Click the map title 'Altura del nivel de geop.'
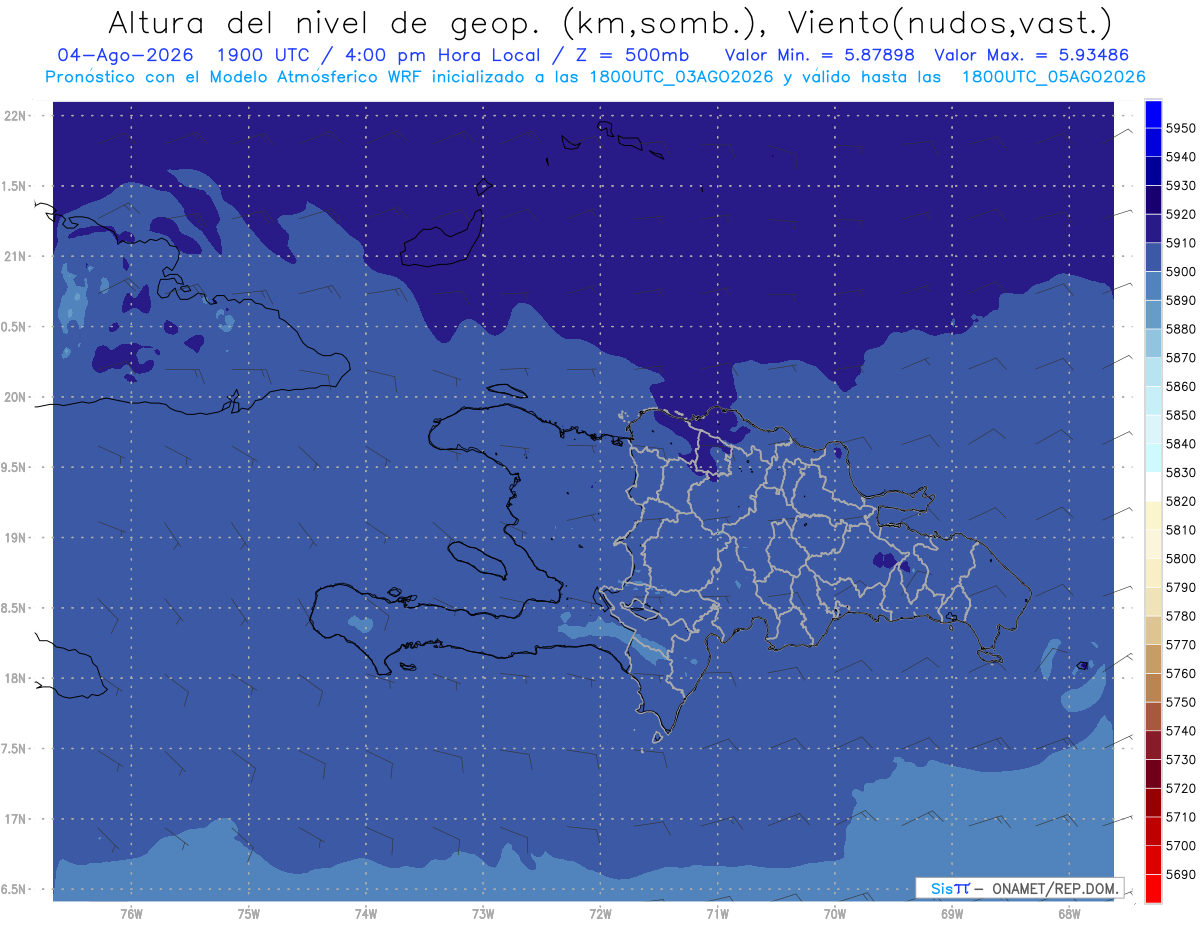This screenshot has height=927, width=1200. 323,22
